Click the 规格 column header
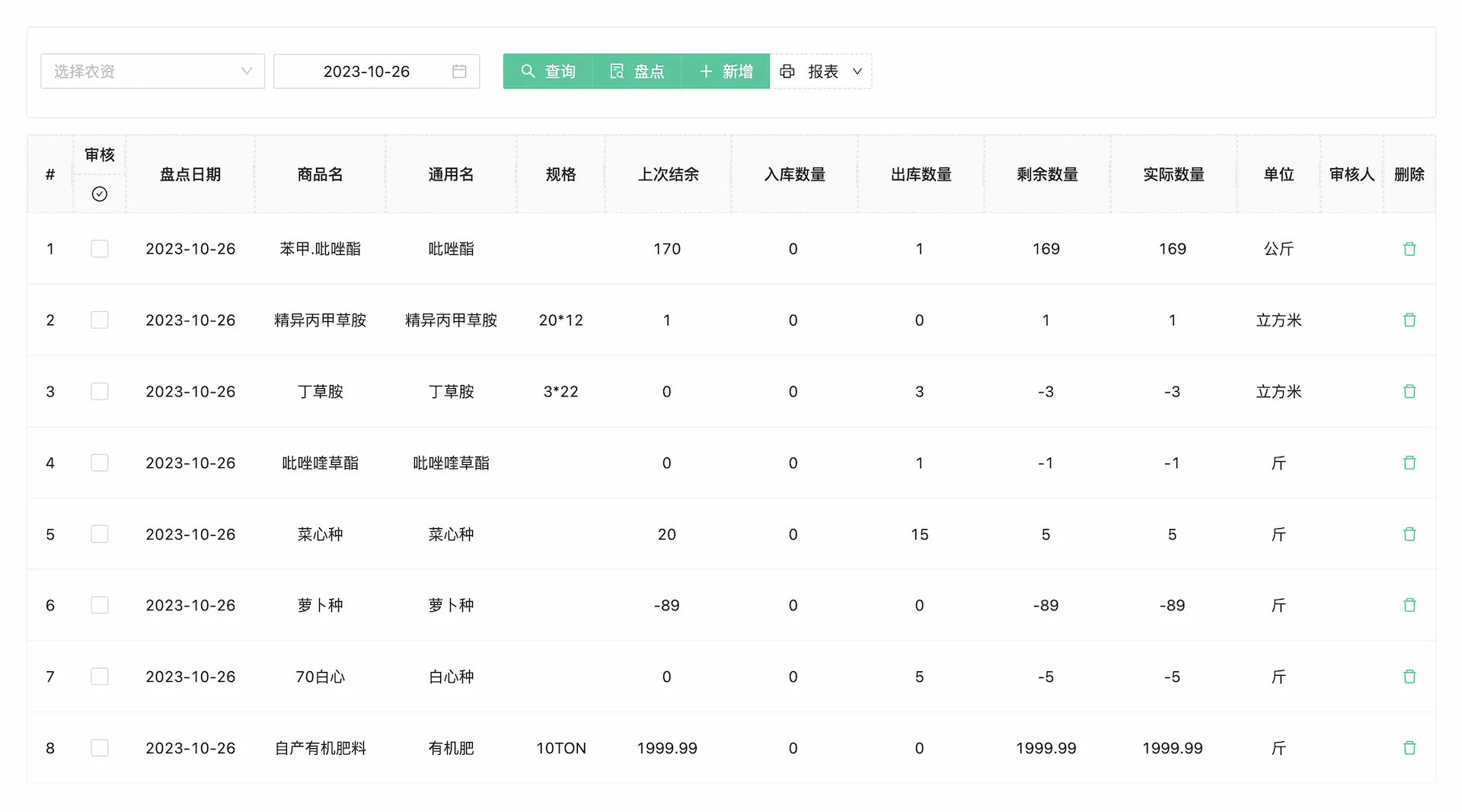Image resolution: width=1462 pixels, height=812 pixels. pos(560,174)
